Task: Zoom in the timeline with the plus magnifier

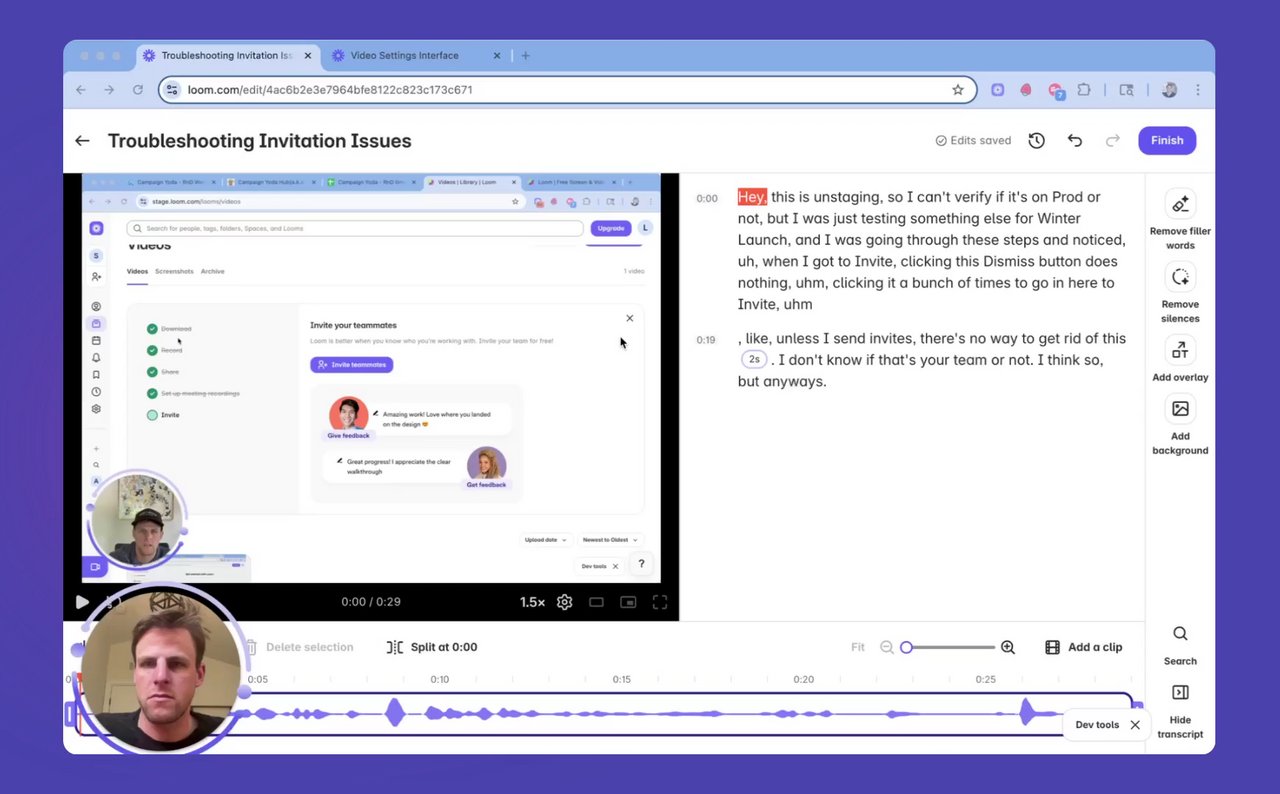Action: click(x=1008, y=647)
